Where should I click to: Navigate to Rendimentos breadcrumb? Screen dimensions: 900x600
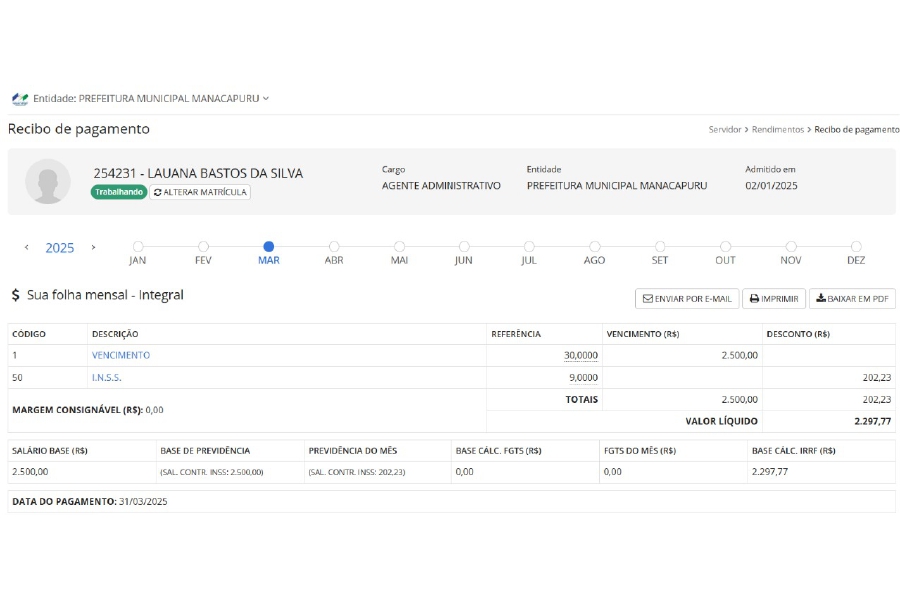coord(778,130)
